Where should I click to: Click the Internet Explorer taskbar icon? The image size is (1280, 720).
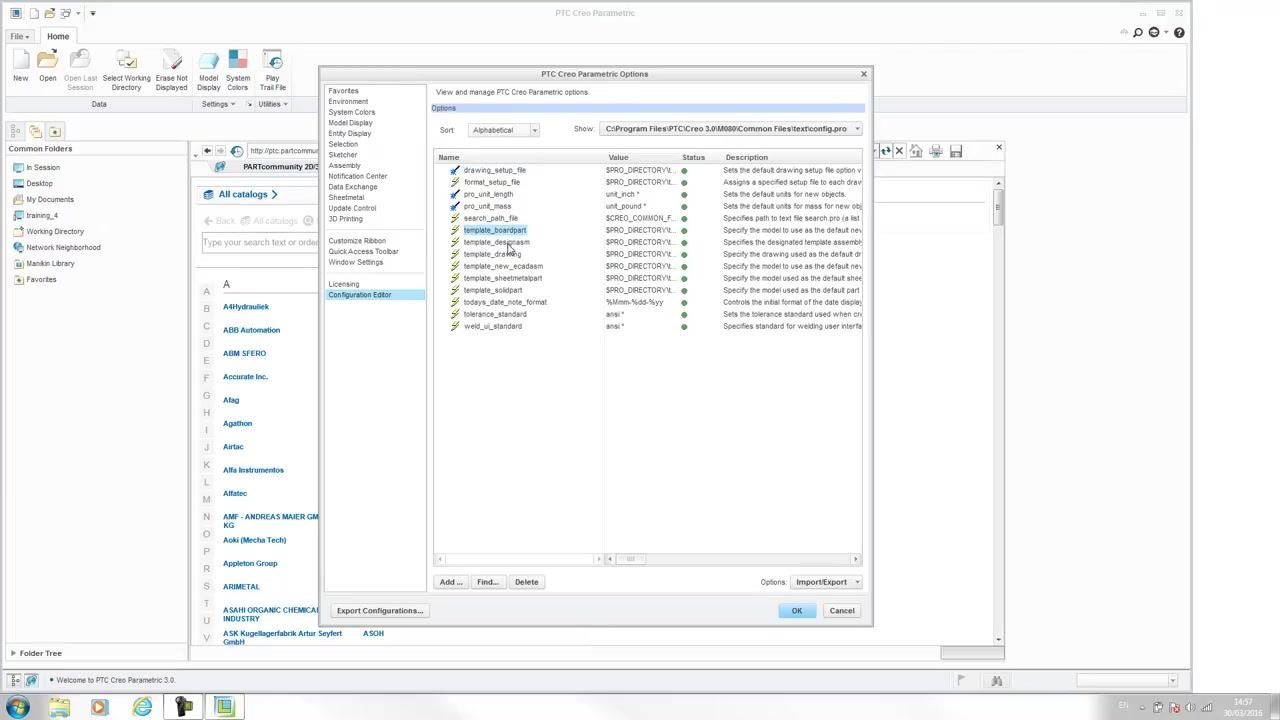pyautogui.click(x=142, y=707)
